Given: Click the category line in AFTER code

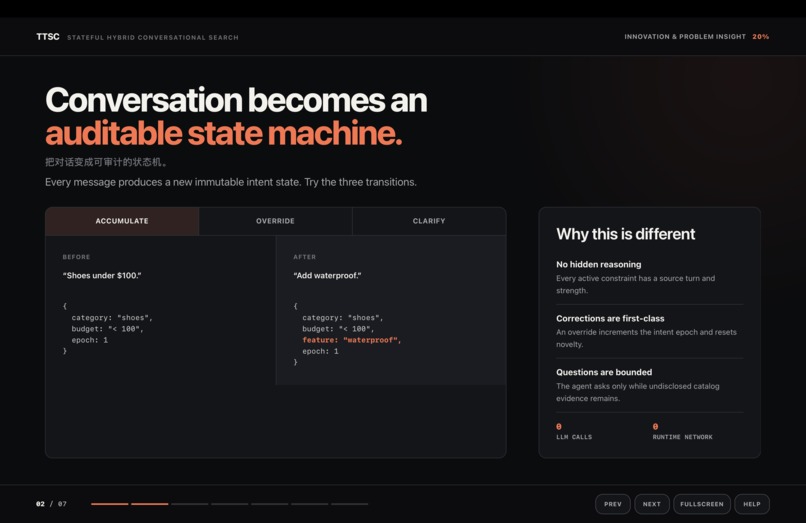Looking at the screenshot, I should click(x=343, y=318).
